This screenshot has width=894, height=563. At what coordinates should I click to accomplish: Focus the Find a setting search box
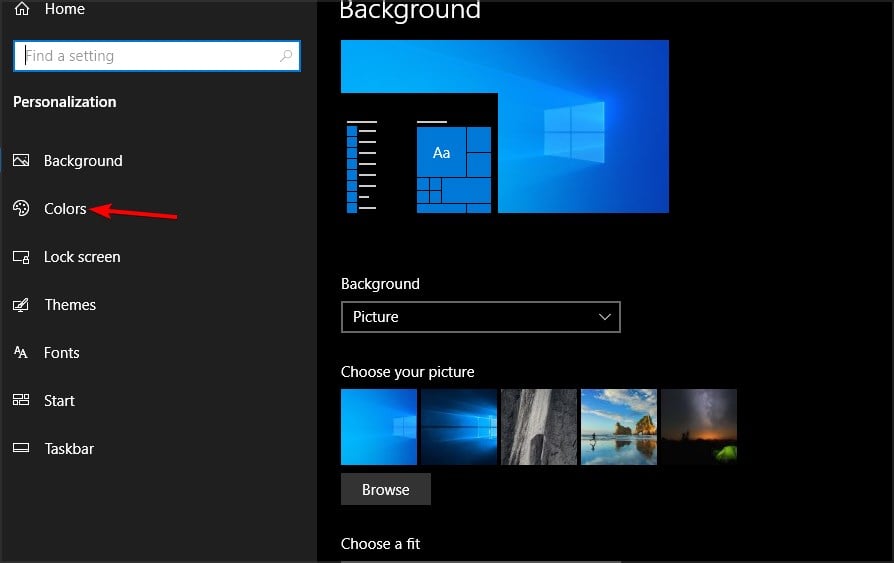coord(157,56)
